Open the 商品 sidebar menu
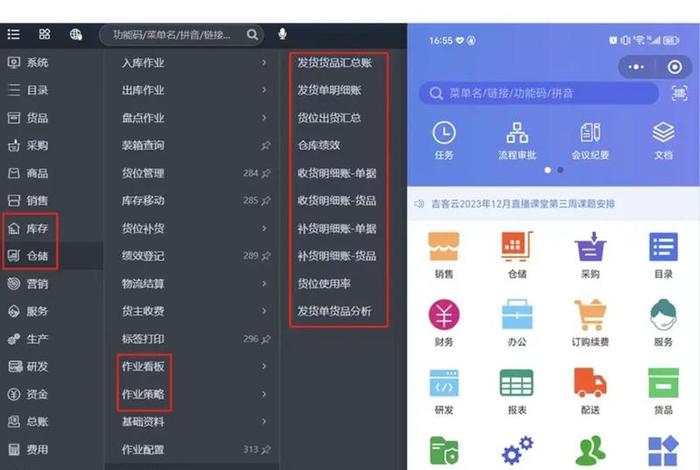Viewport: 700px width, 470px height. point(28,173)
